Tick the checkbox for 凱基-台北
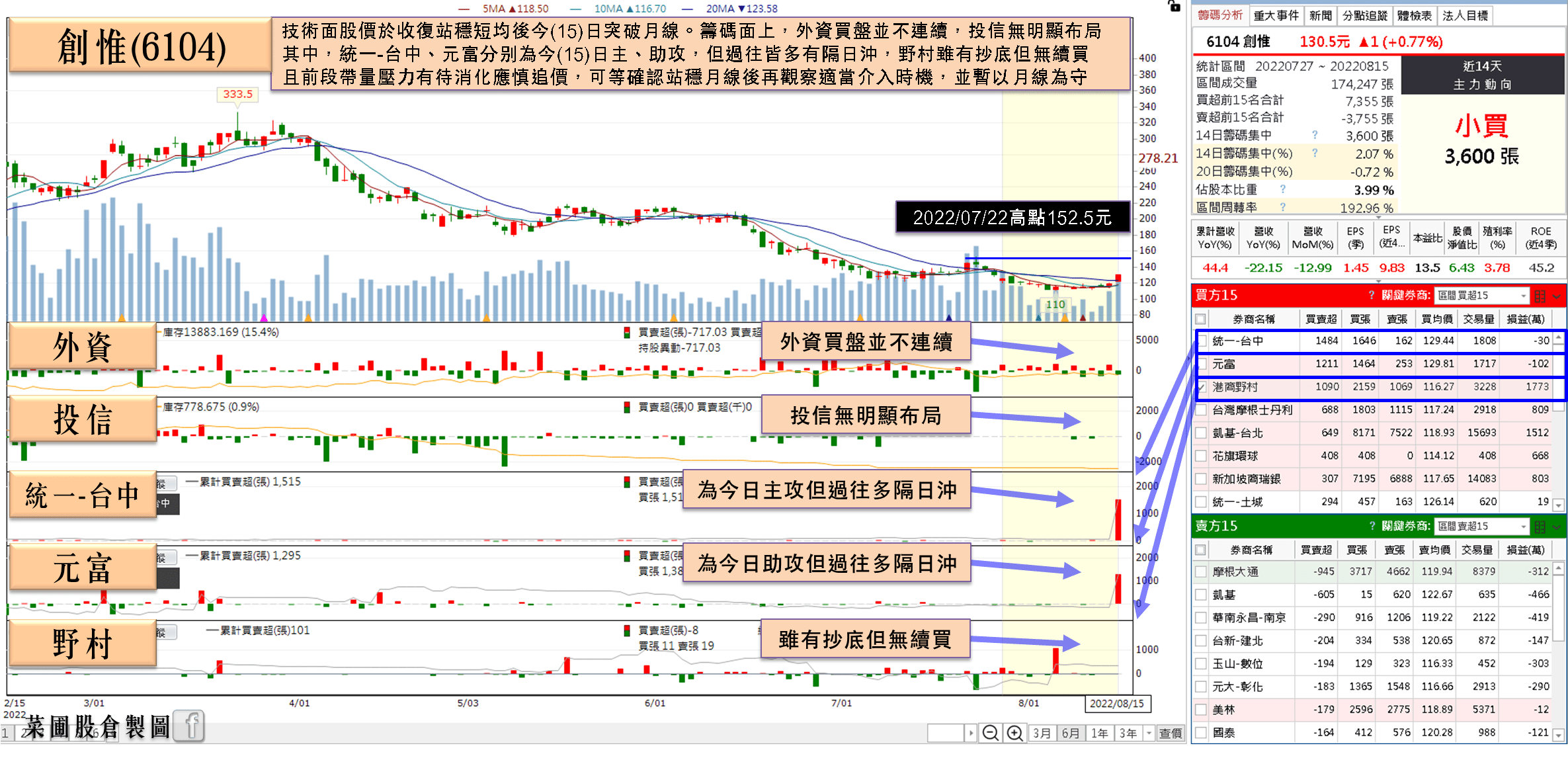Image resolution: width=1568 pixels, height=762 pixels. click(1202, 433)
